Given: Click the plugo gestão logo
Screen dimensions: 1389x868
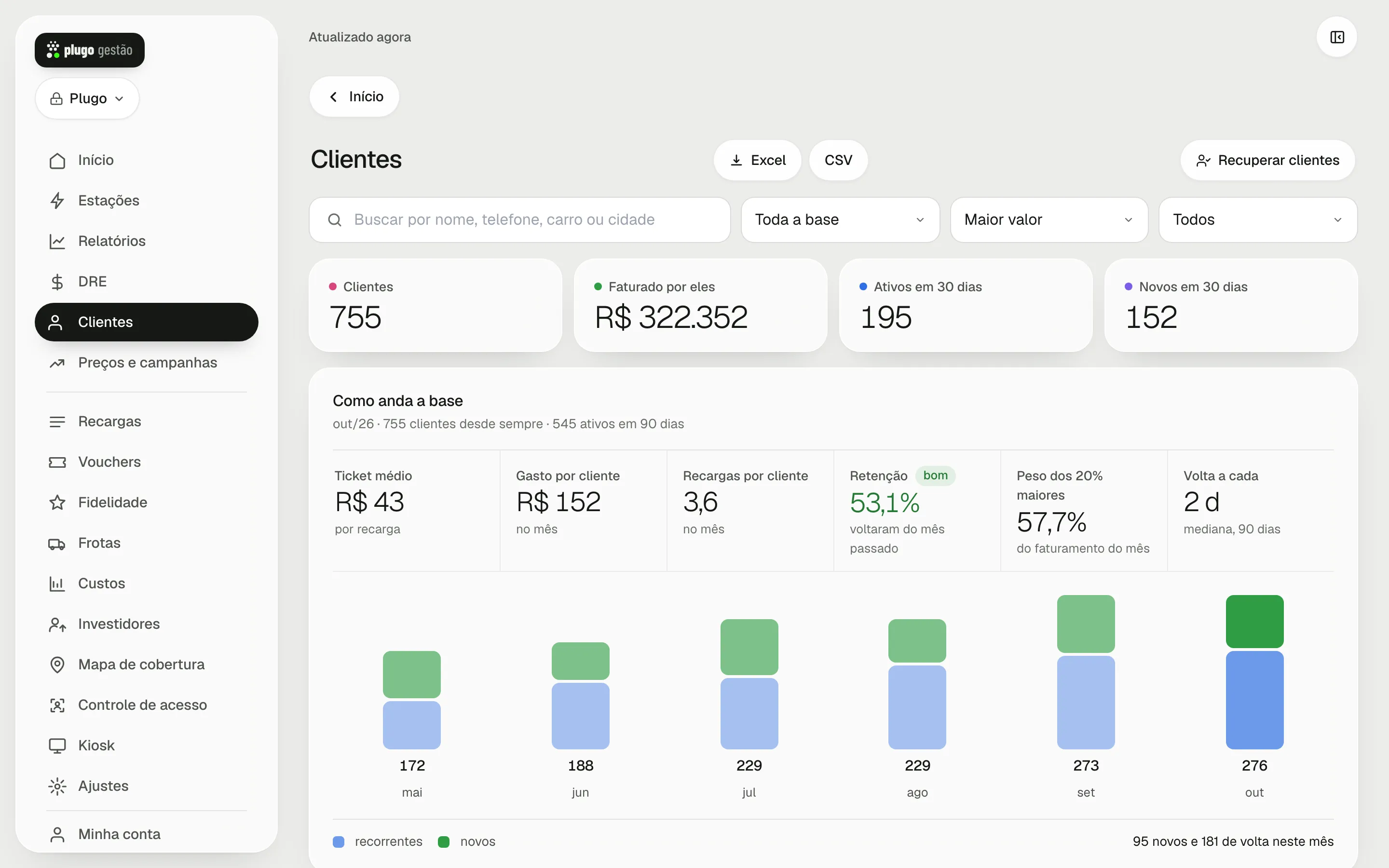Looking at the screenshot, I should point(90,50).
